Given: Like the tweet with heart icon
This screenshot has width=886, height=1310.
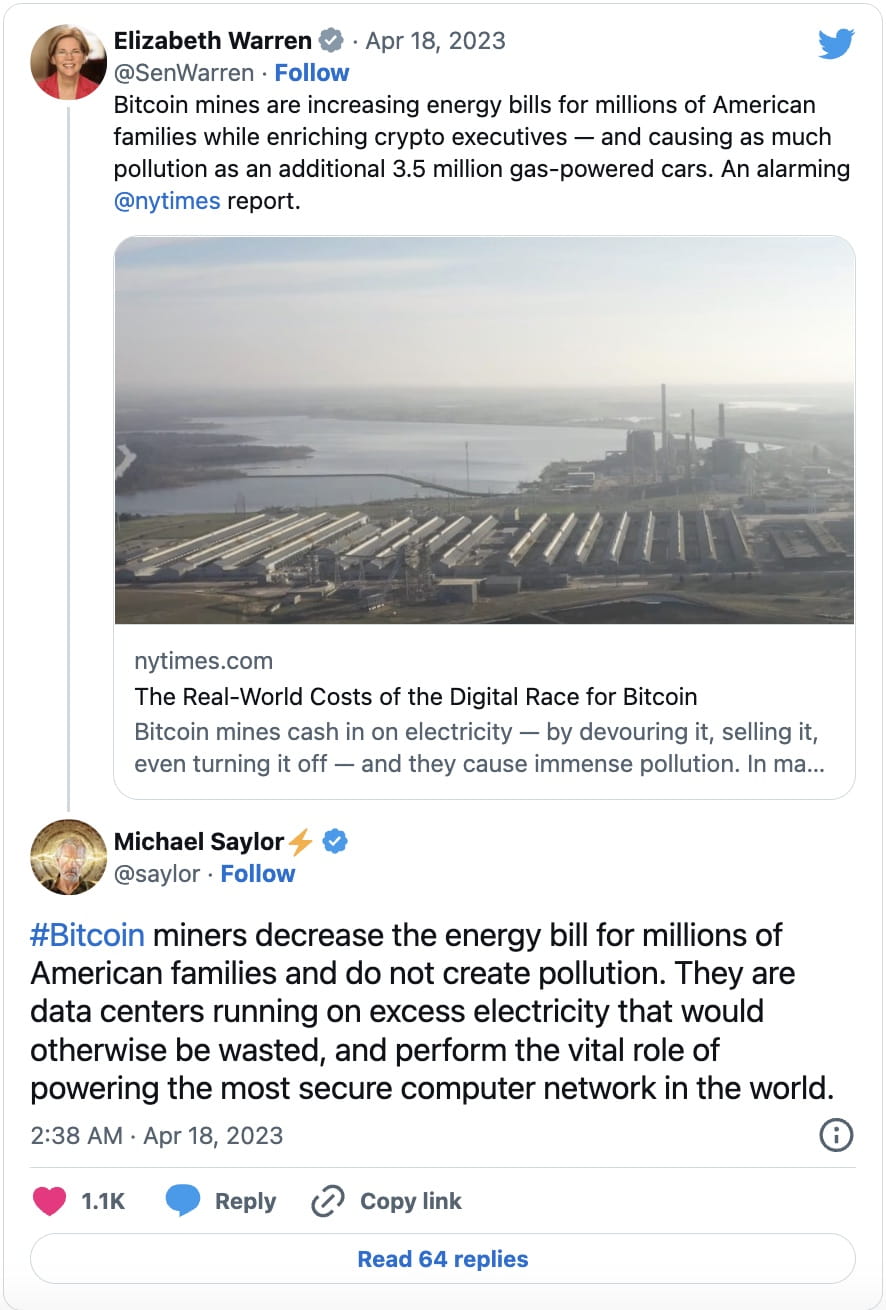Looking at the screenshot, I should (x=49, y=1201).
